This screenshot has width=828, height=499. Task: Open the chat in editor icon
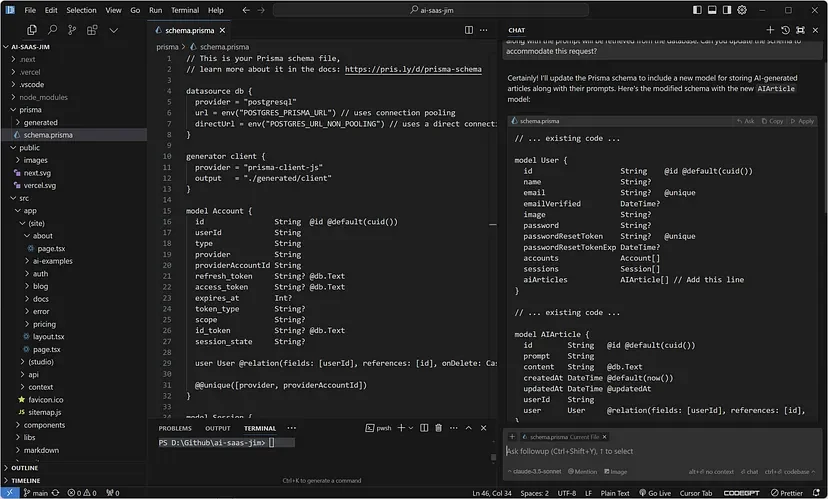pyautogui.click(x=801, y=30)
